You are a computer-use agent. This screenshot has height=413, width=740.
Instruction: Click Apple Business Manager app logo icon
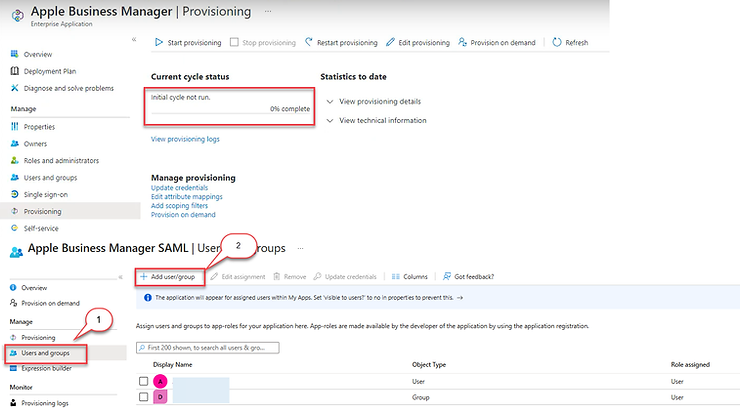click(x=17, y=15)
